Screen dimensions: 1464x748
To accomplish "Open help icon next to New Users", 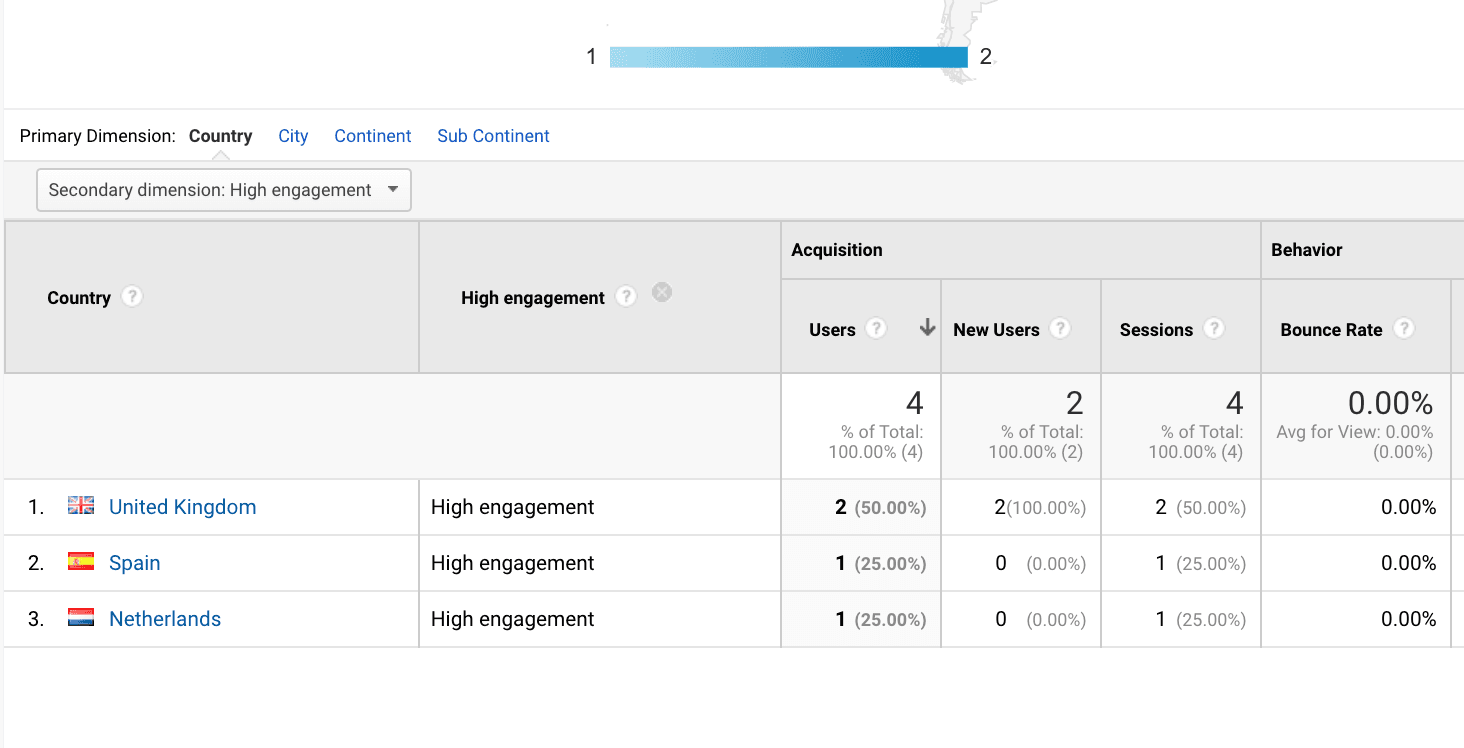I will [x=1060, y=329].
